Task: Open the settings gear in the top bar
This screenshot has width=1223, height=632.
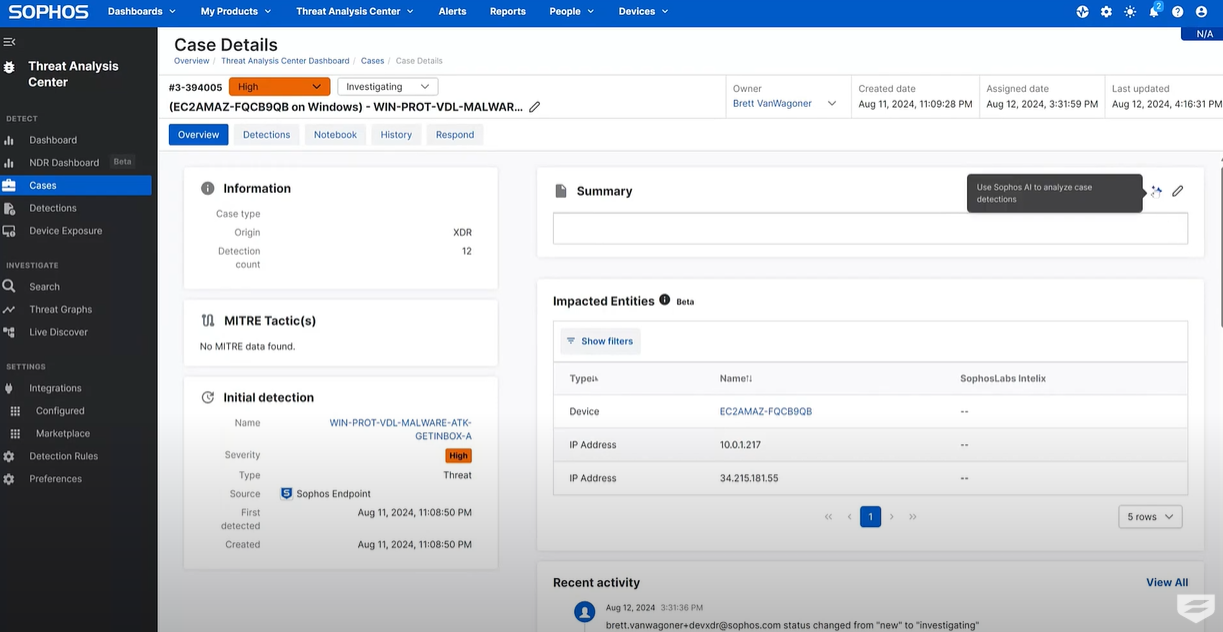Action: click(1106, 11)
